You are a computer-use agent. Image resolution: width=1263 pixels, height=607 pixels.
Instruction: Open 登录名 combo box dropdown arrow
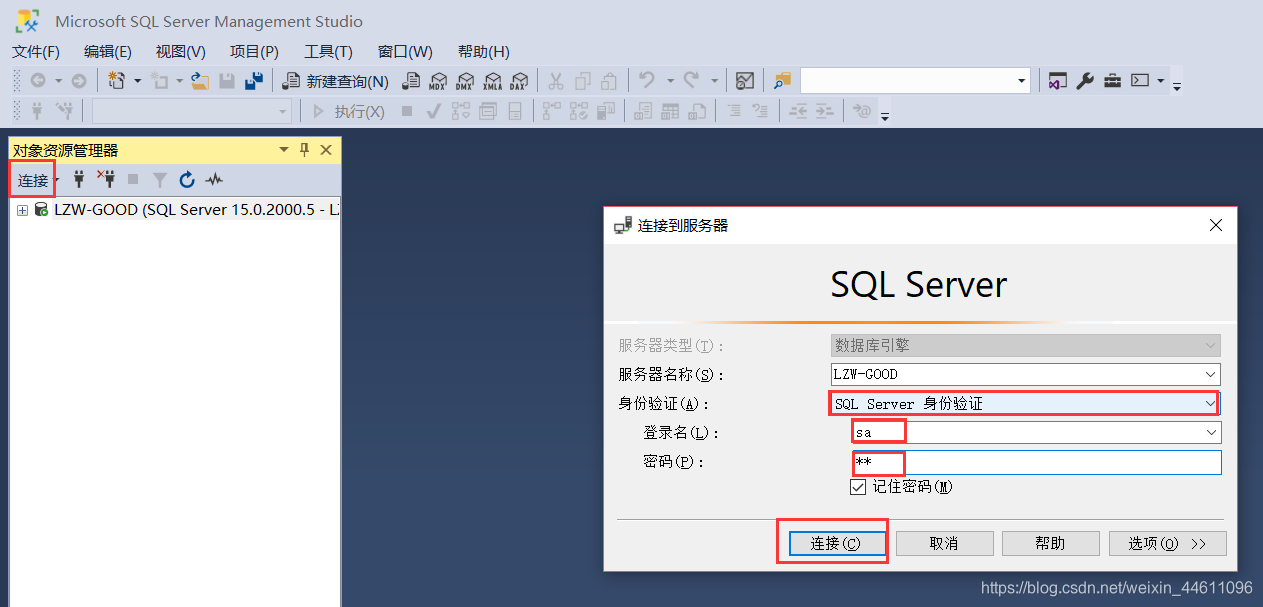pos(1211,432)
